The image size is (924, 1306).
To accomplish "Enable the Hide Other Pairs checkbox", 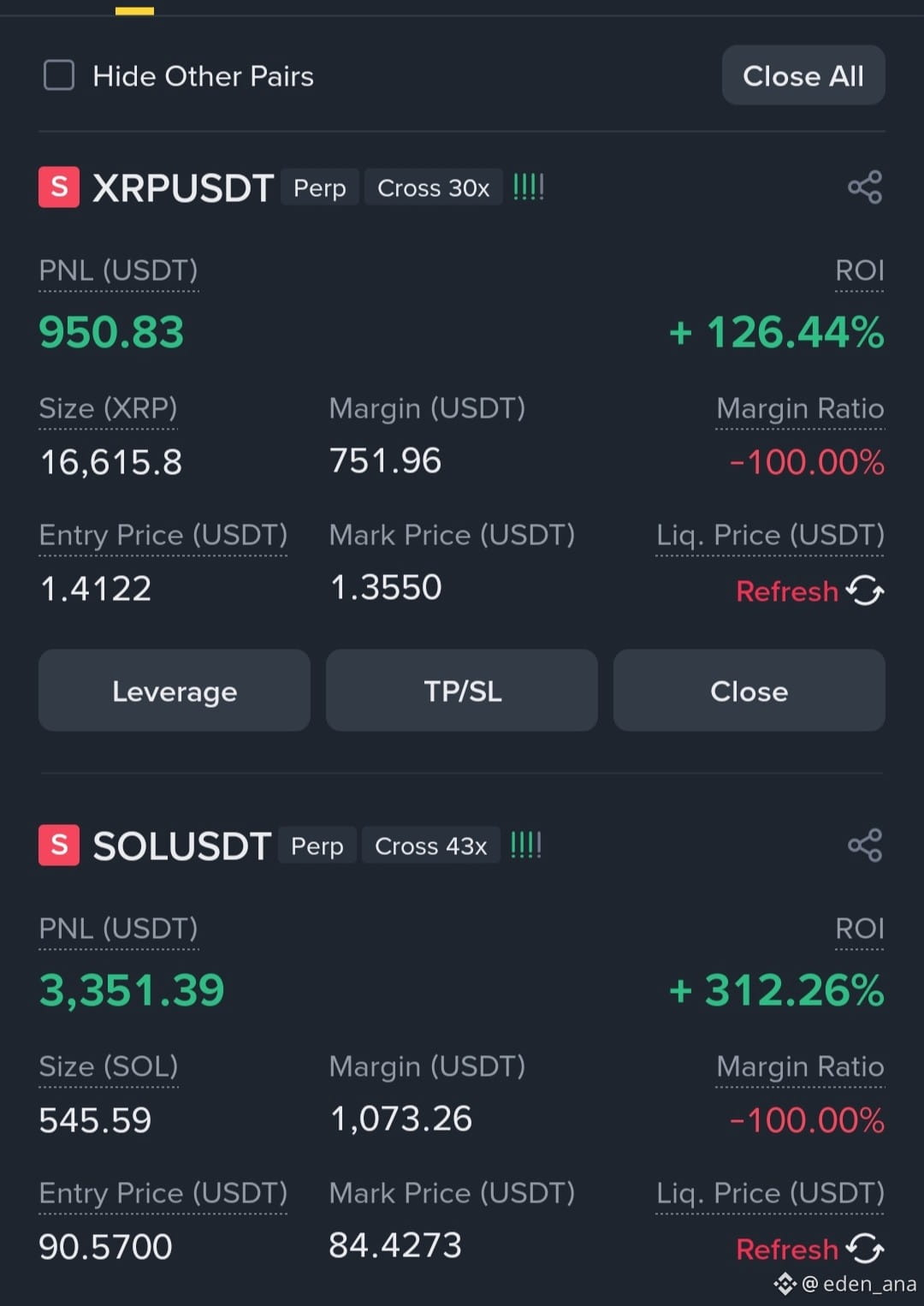I will [x=59, y=75].
